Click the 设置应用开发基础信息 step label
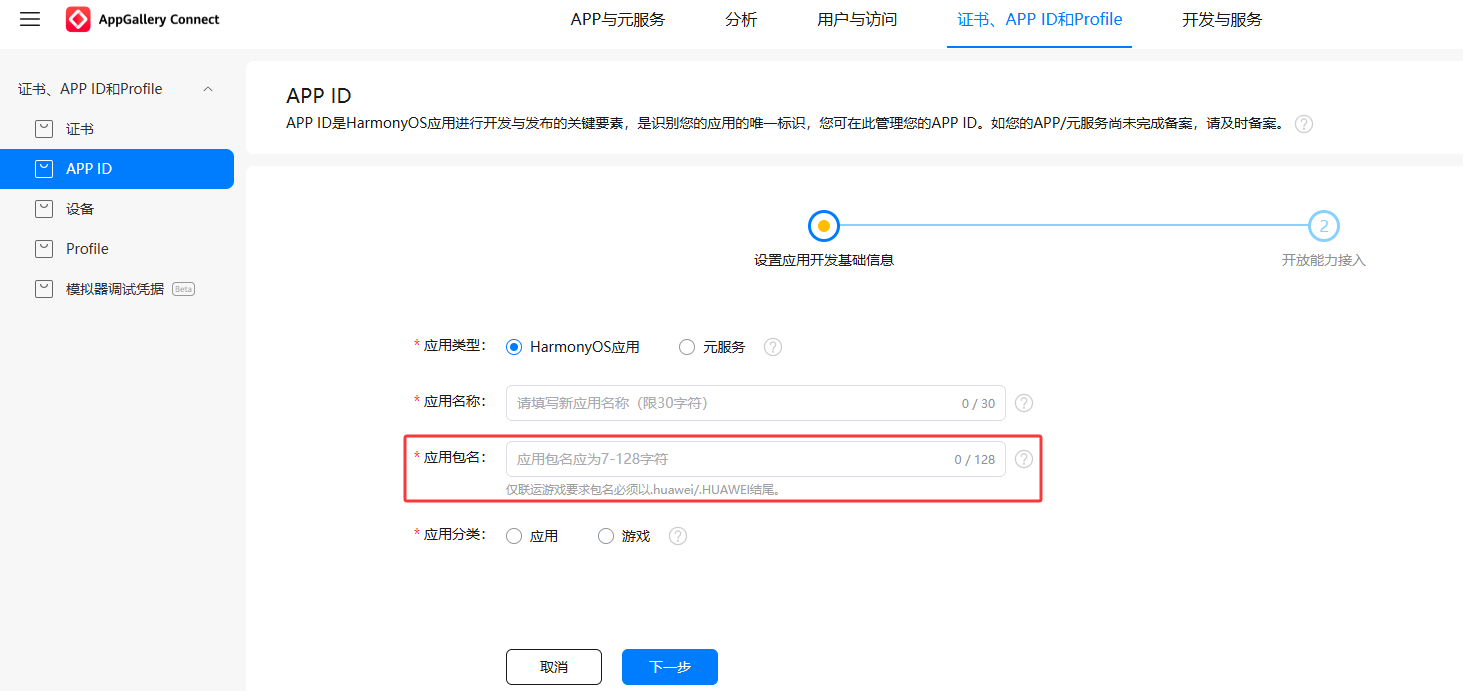Image resolution: width=1463 pixels, height=691 pixels. click(824, 260)
